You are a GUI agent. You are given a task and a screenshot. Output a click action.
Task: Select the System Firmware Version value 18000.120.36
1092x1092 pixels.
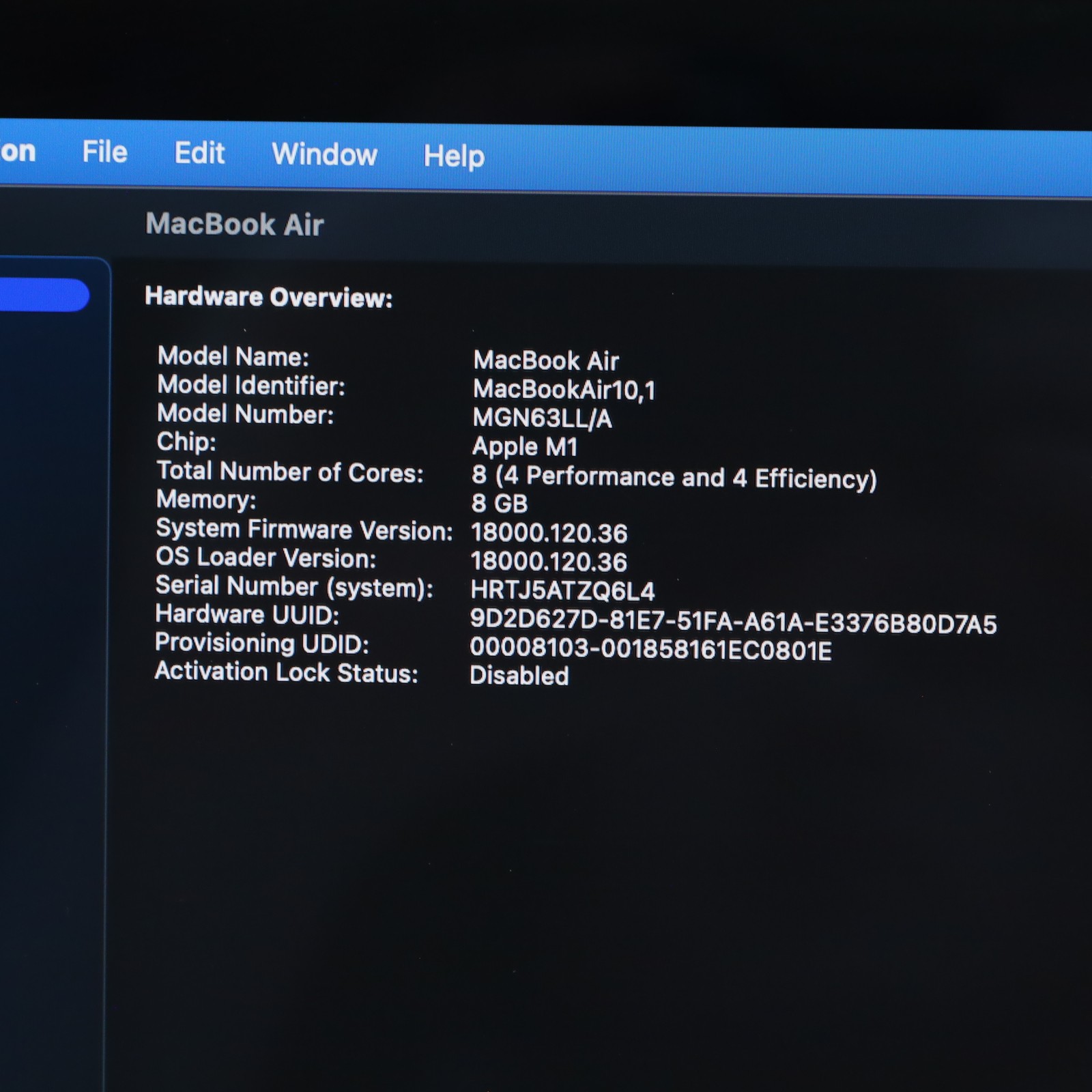(549, 533)
